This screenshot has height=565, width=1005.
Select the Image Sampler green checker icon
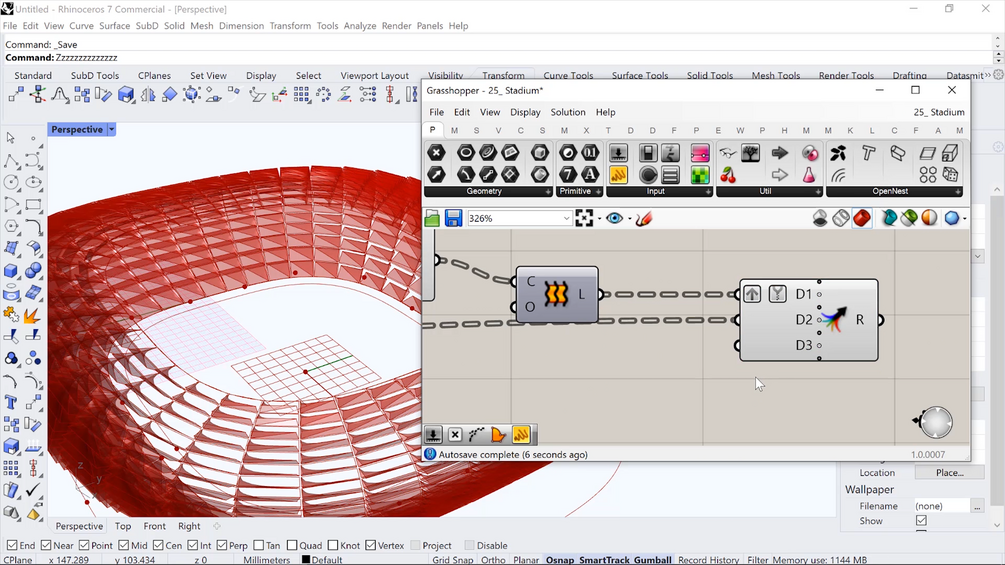(x=700, y=174)
